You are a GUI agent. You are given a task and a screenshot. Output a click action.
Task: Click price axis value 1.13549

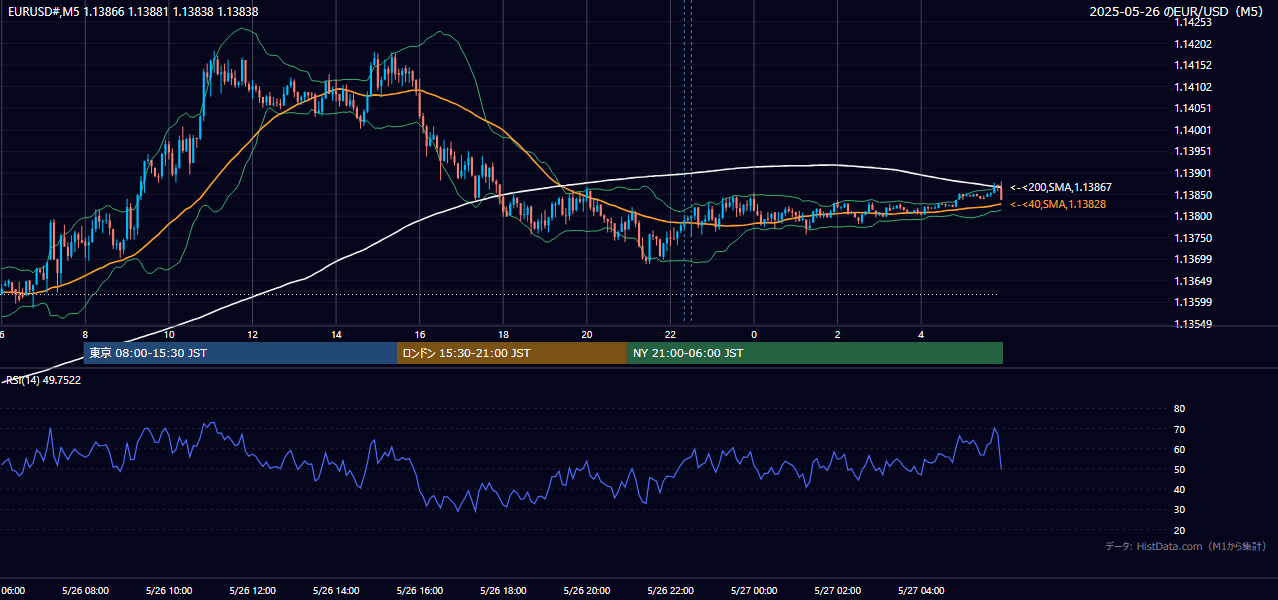(1192, 324)
